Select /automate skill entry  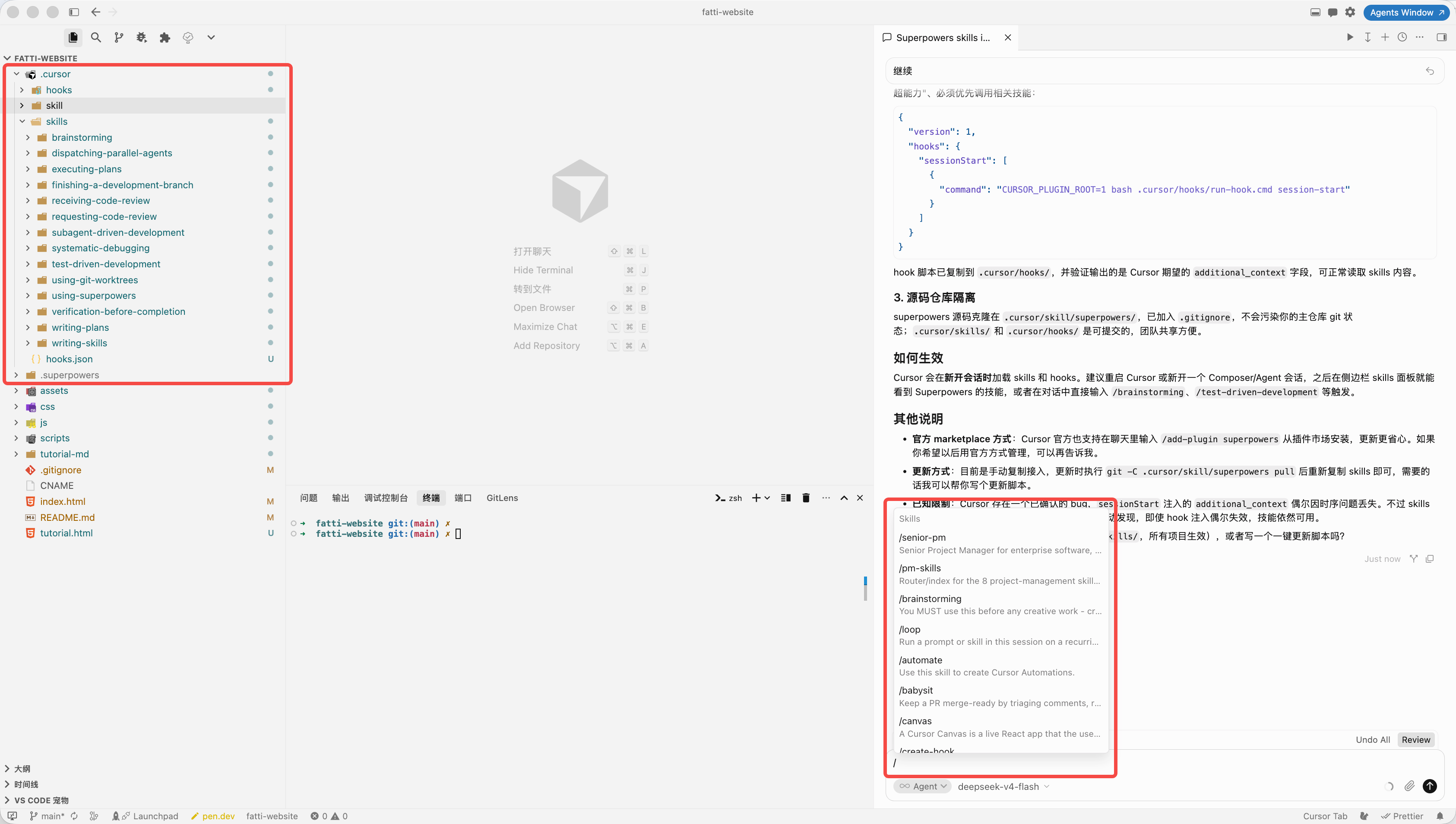click(1000, 666)
